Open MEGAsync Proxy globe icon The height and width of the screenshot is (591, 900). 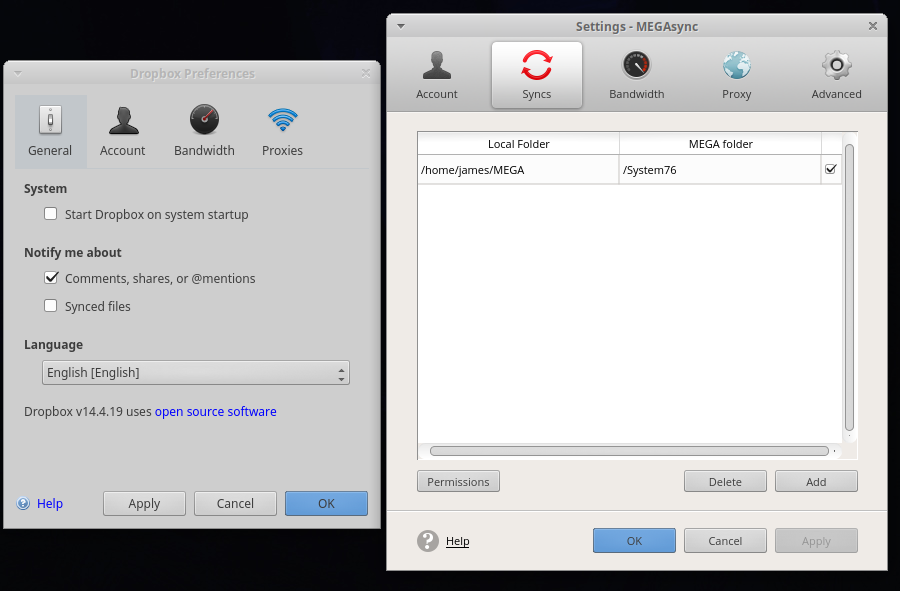(x=737, y=67)
